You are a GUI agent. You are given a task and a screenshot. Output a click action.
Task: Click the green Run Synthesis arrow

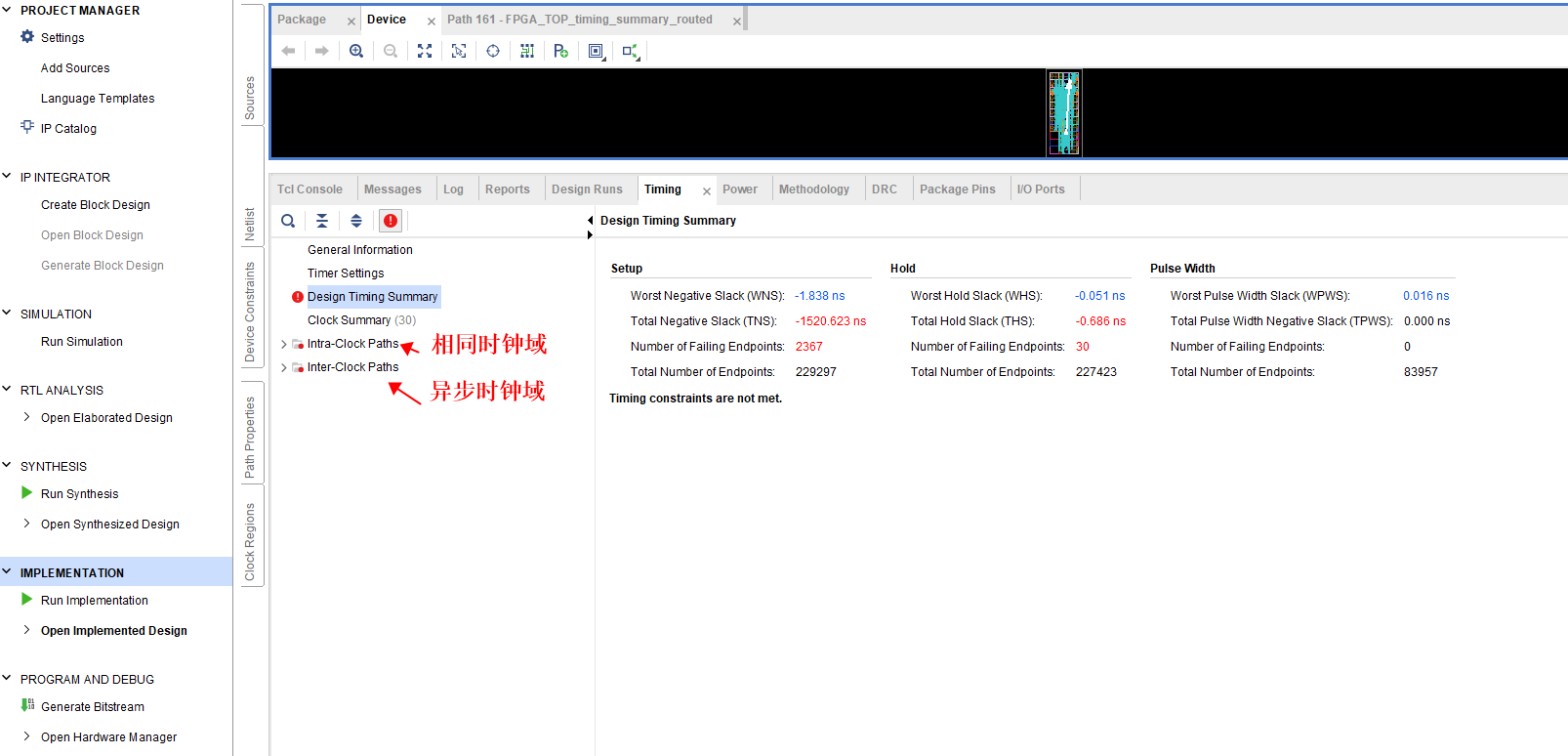(27, 493)
